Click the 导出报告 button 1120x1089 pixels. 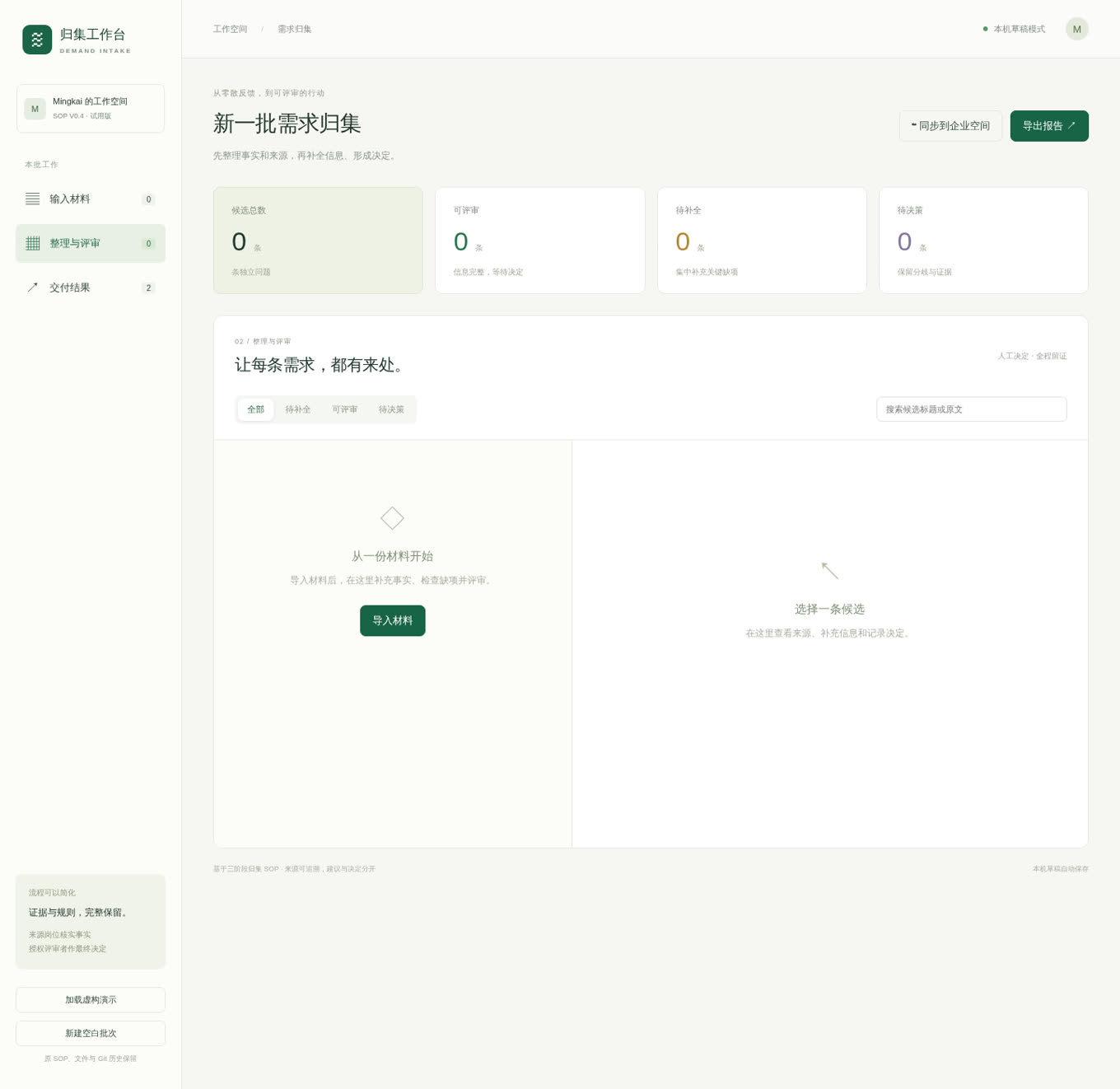[x=1049, y=126]
